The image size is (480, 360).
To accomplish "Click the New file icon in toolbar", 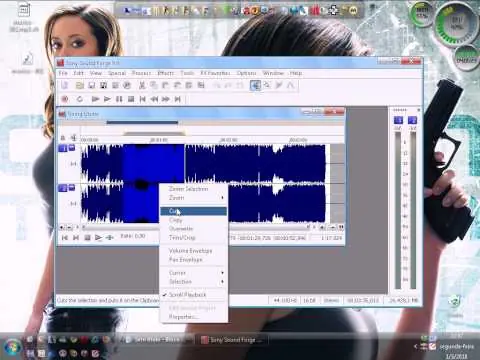I will [65, 85].
